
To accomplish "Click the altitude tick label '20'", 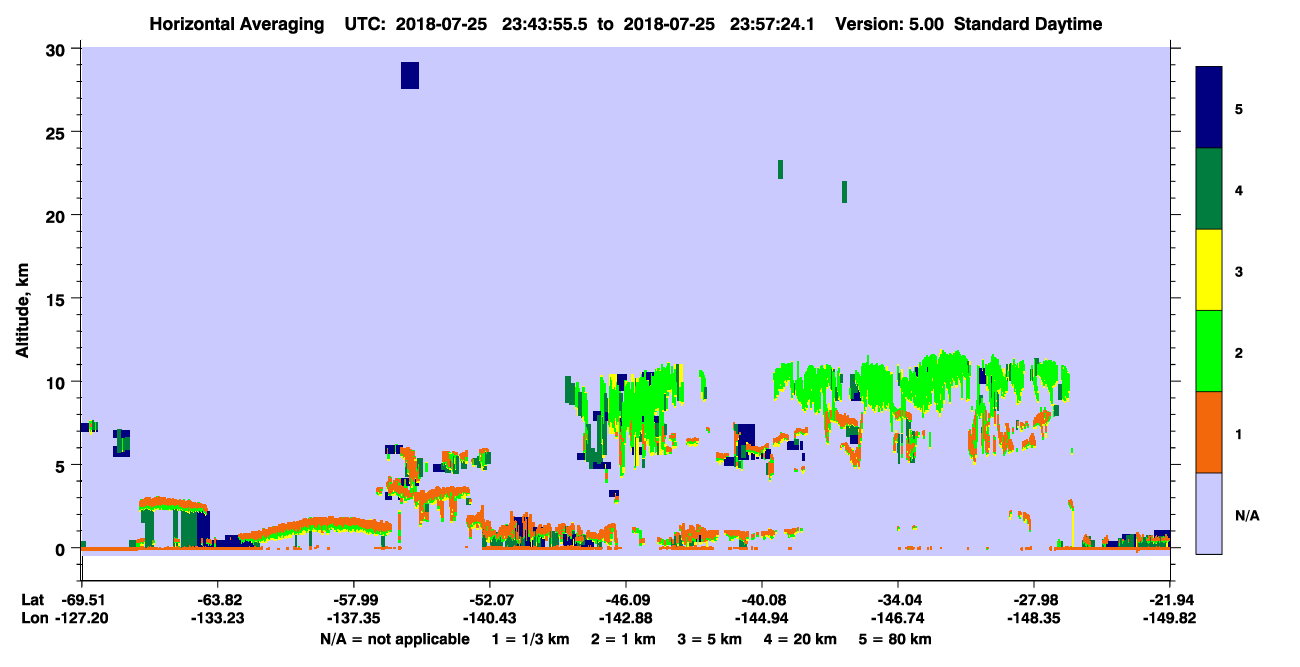I will point(58,215).
